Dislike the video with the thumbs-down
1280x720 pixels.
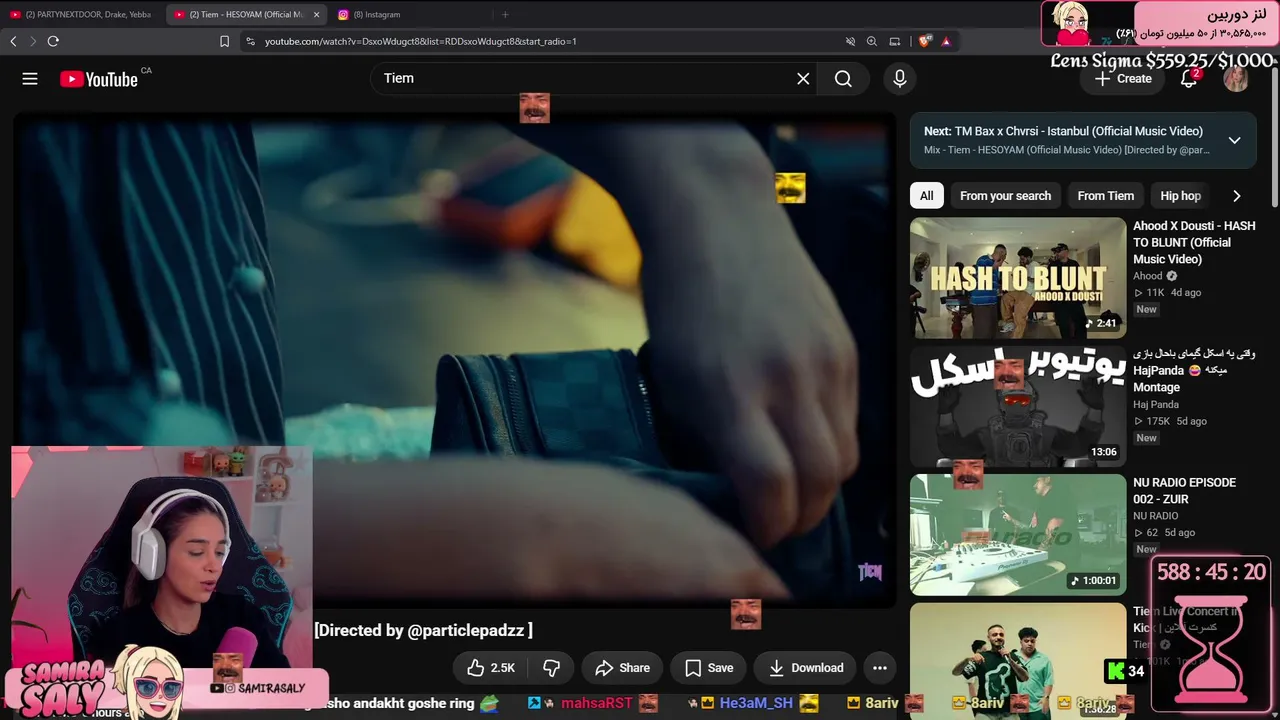551,668
